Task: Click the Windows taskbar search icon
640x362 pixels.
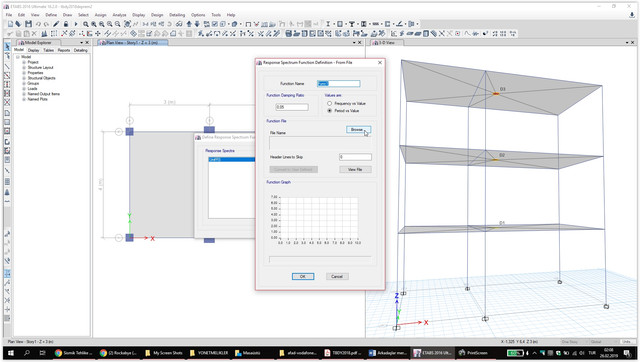Action: pyautogui.click(x=27, y=353)
